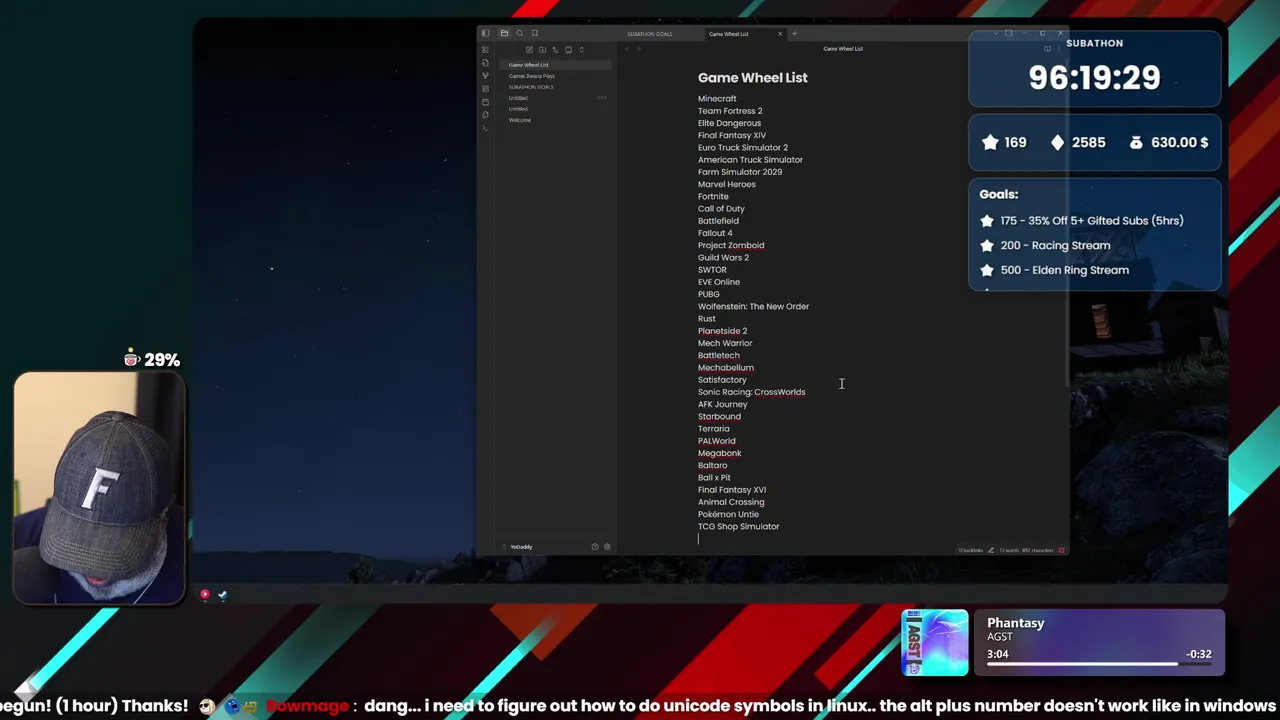Click Project Zomboid entry
The width and height of the screenshot is (1280, 720).
coord(731,245)
